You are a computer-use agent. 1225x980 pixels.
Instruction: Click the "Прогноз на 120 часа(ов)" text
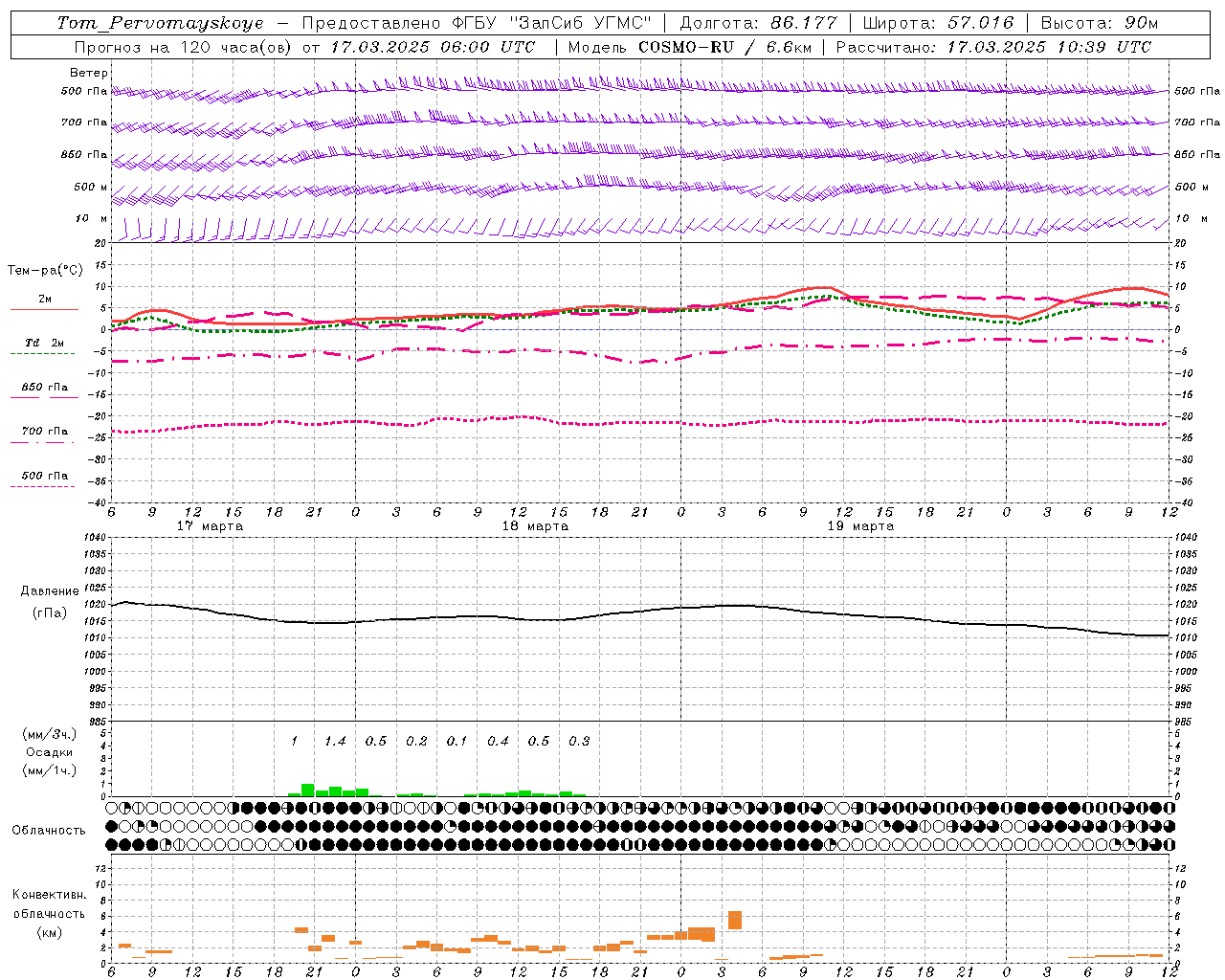click(184, 47)
